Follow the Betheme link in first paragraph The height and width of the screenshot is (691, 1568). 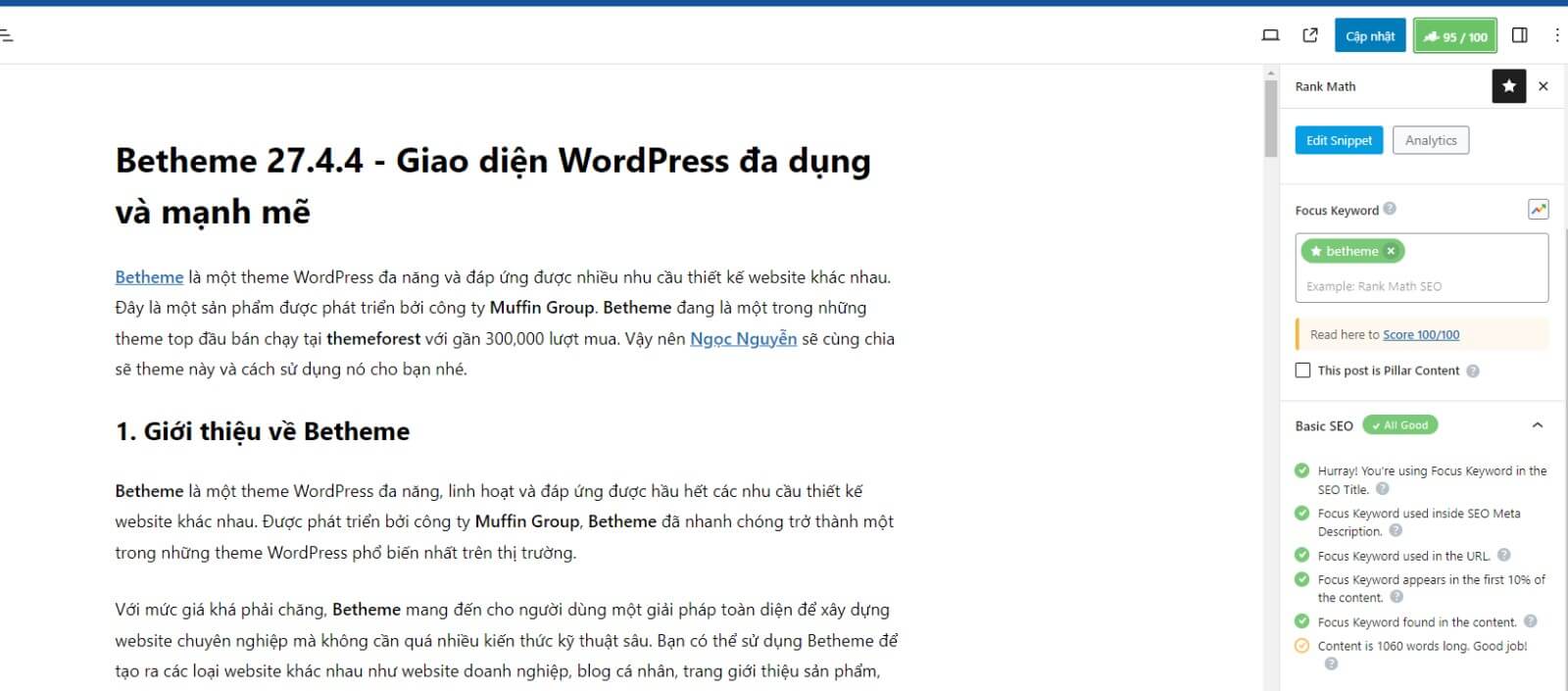click(x=149, y=277)
